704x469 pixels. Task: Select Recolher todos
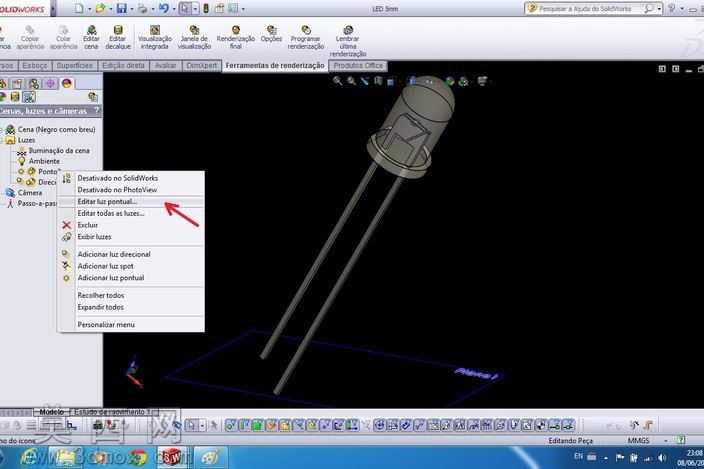[101, 295]
